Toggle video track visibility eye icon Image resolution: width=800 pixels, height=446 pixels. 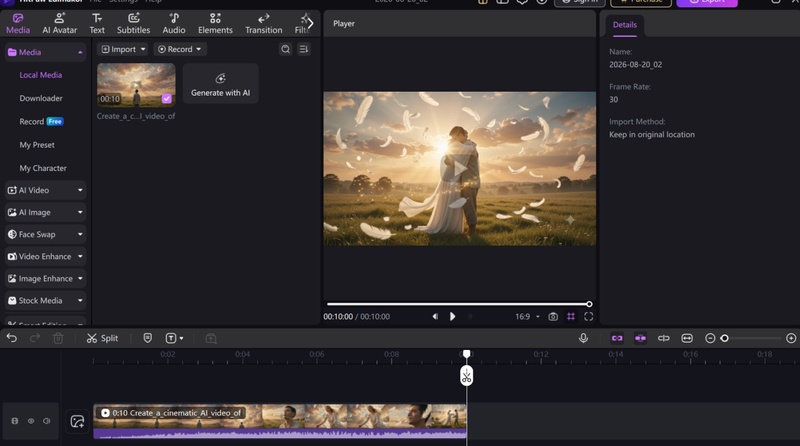(x=31, y=421)
